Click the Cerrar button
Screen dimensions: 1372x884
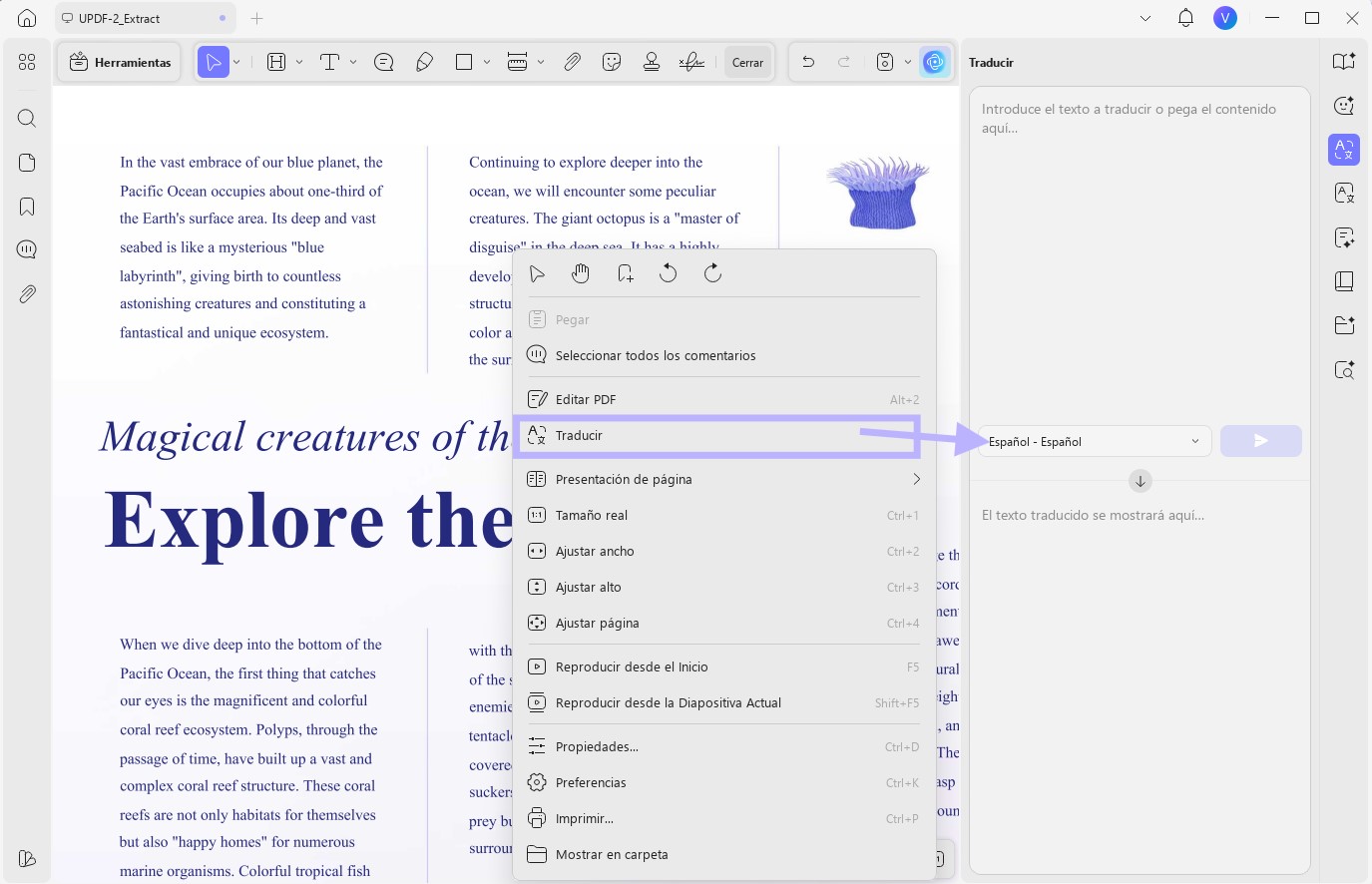point(747,62)
